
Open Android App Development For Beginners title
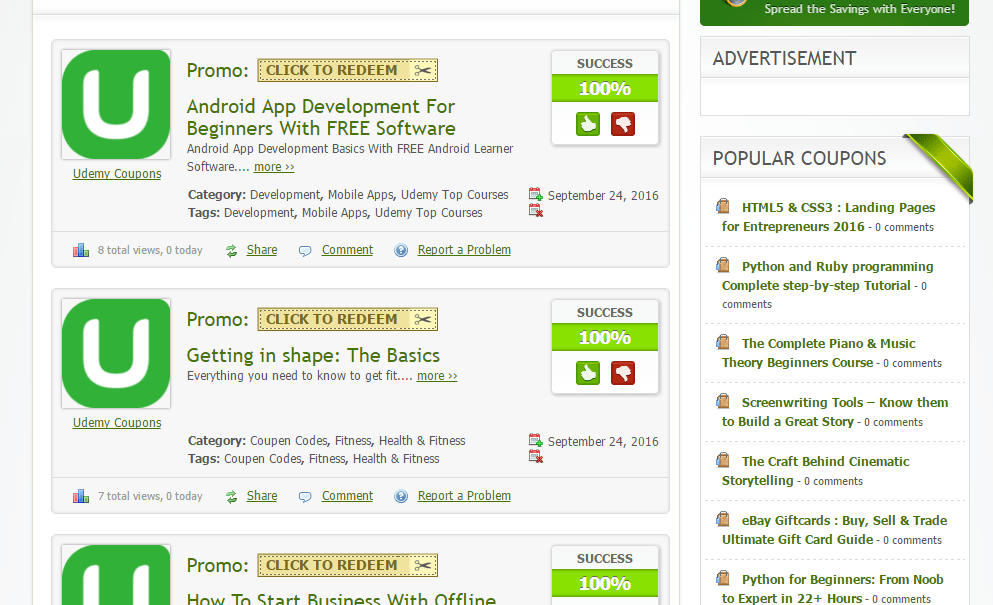321,117
